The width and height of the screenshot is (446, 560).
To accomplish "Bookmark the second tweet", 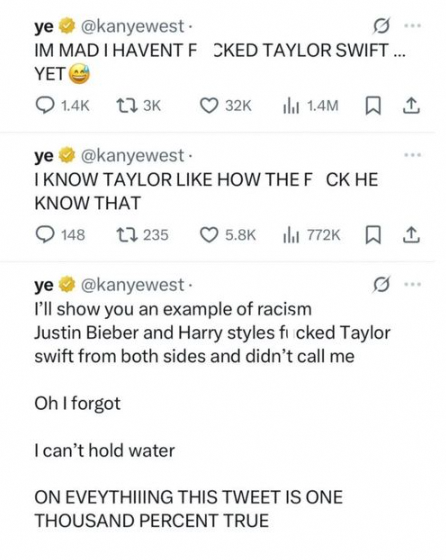I will (x=372, y=235).
